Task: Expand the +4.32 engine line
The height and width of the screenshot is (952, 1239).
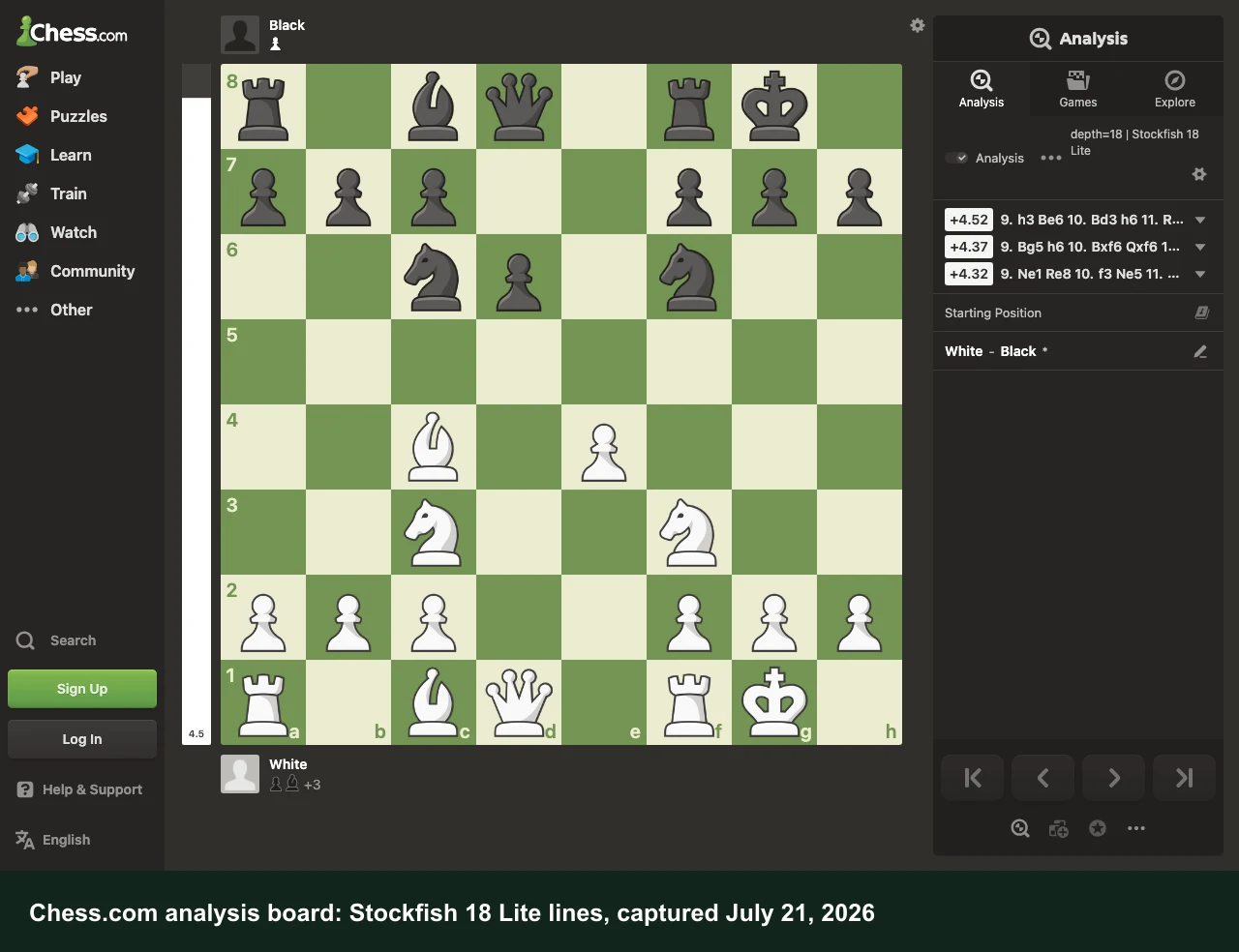Action: (x=1200, y=274)
